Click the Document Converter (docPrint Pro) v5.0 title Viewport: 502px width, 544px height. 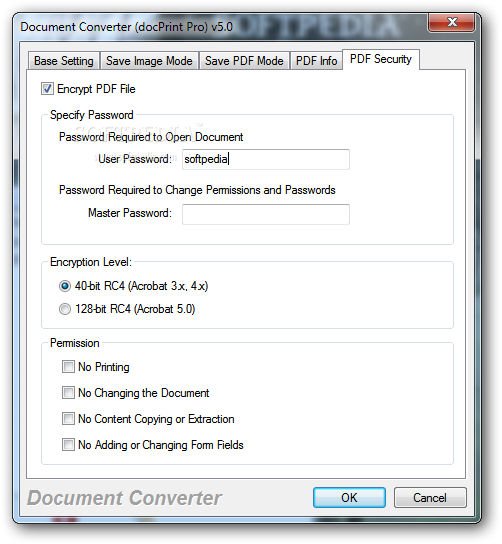pos(127,27)
